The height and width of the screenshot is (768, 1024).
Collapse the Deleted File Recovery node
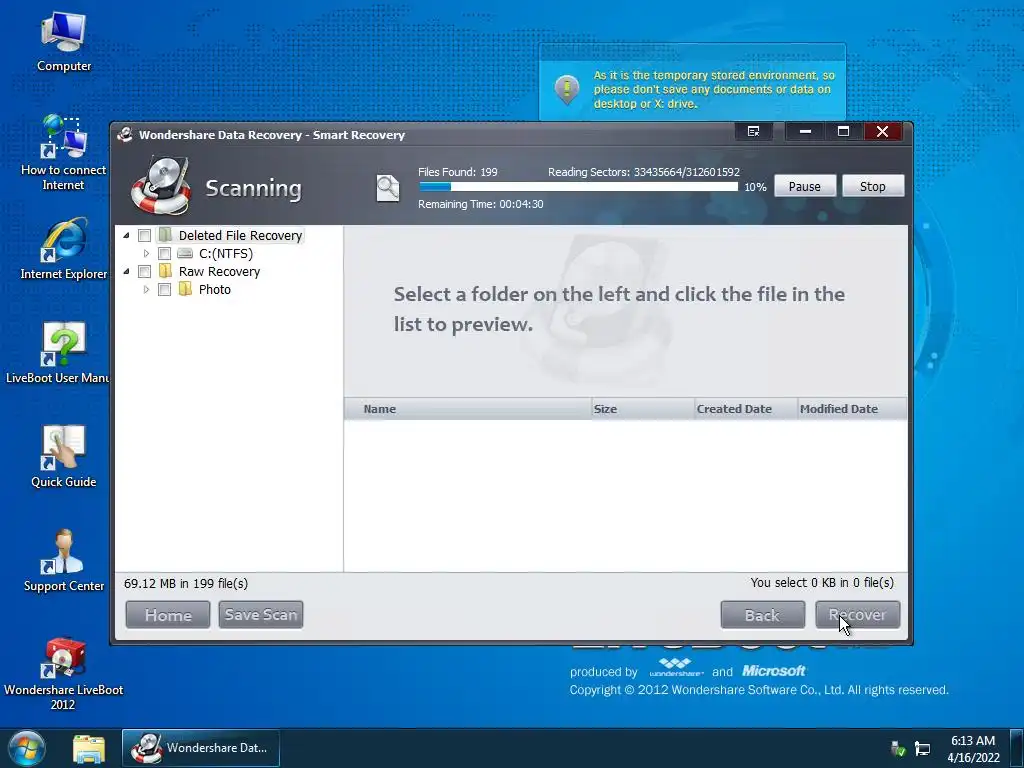pyautogui.click(x=126, y=235)
